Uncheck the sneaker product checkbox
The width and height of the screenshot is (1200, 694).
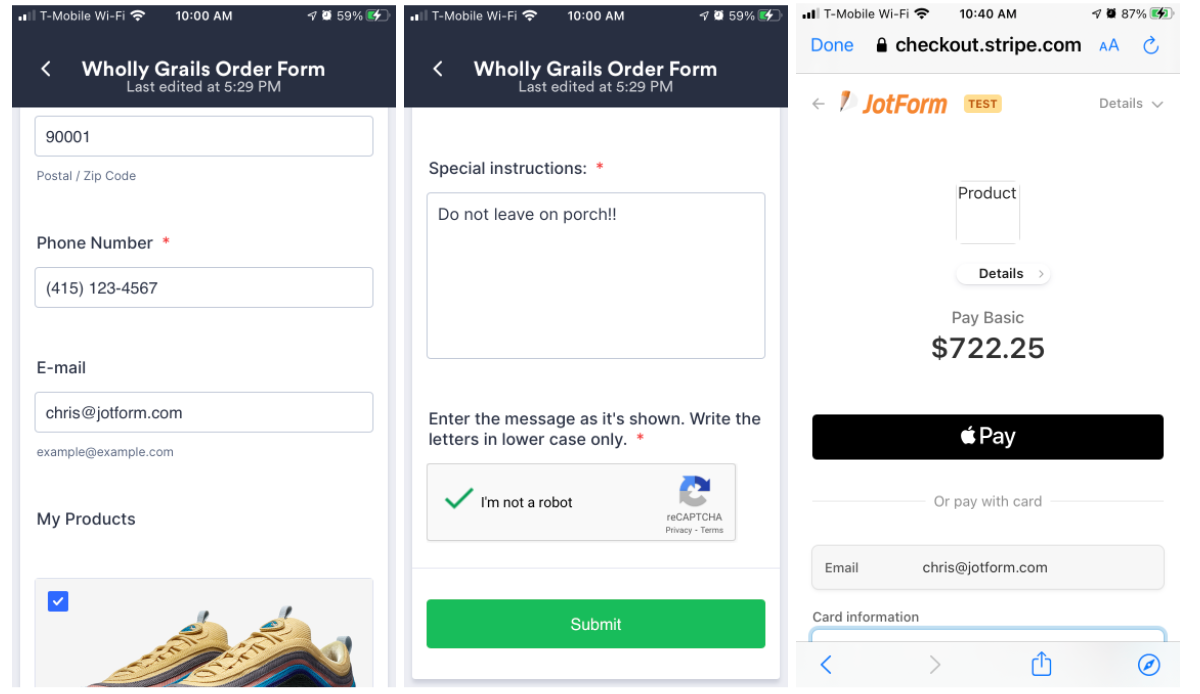tap(58, 601)
